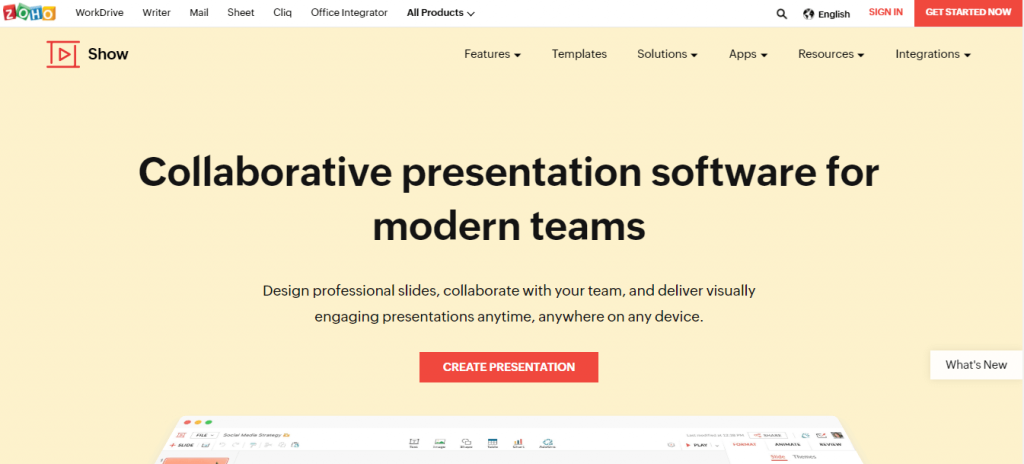Go to Sheet product
The width and height of the screenshot is (1024, 464).
(x=241, y=12)
